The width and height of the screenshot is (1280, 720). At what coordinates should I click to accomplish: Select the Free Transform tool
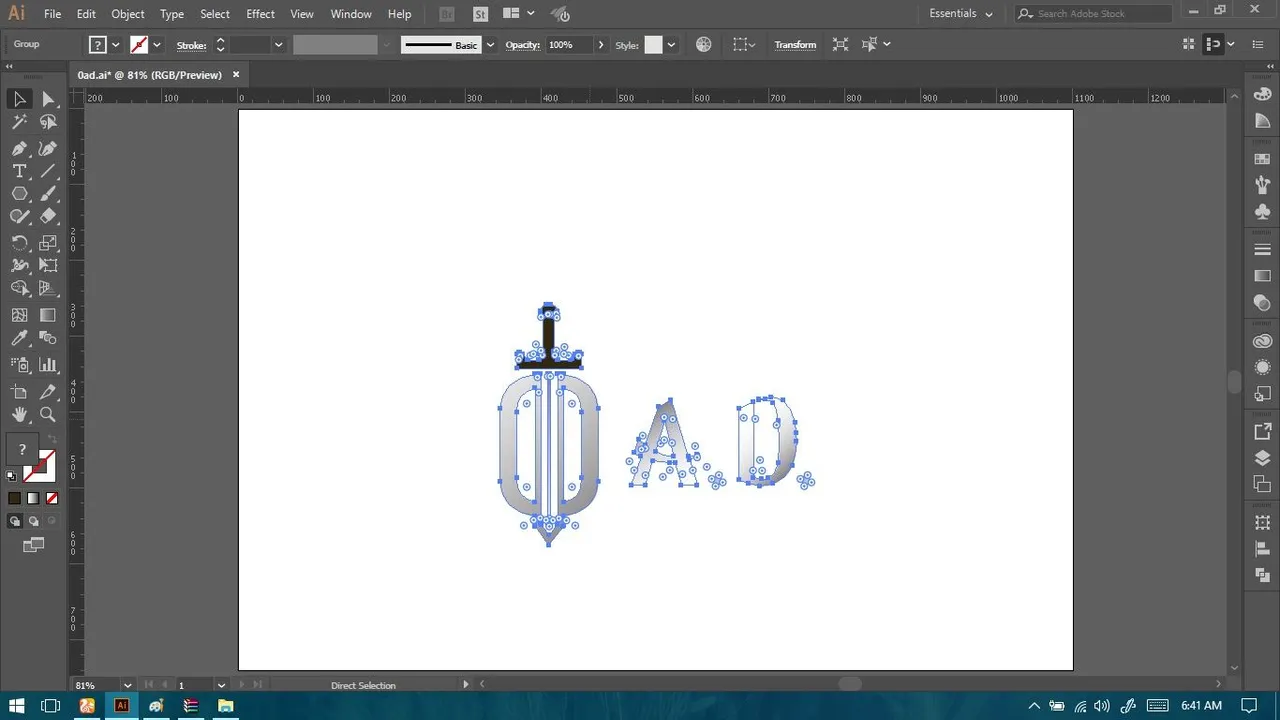tap(48, 265)
